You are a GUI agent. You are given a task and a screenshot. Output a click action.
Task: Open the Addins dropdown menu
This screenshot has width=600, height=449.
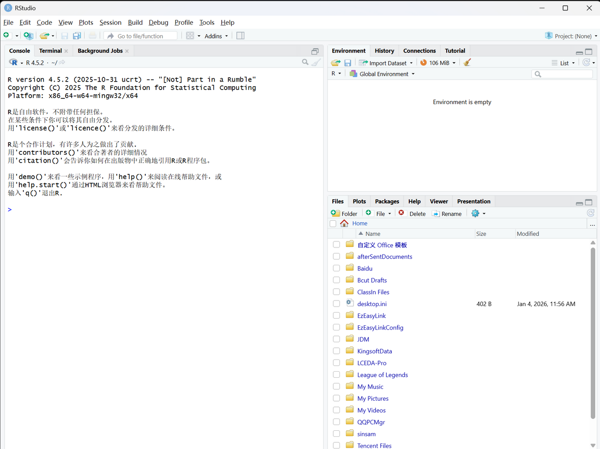[x=216, y=36]
